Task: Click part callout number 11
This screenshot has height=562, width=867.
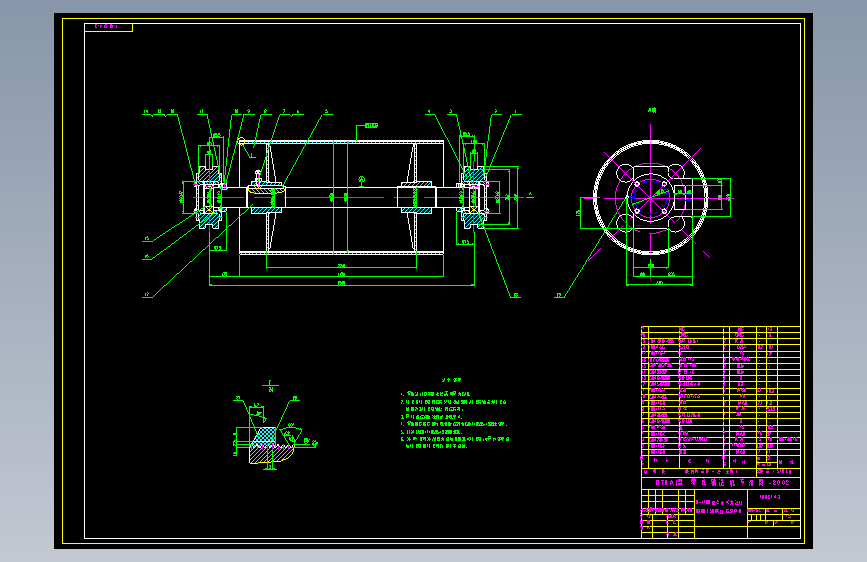Action: coord(202,112)
